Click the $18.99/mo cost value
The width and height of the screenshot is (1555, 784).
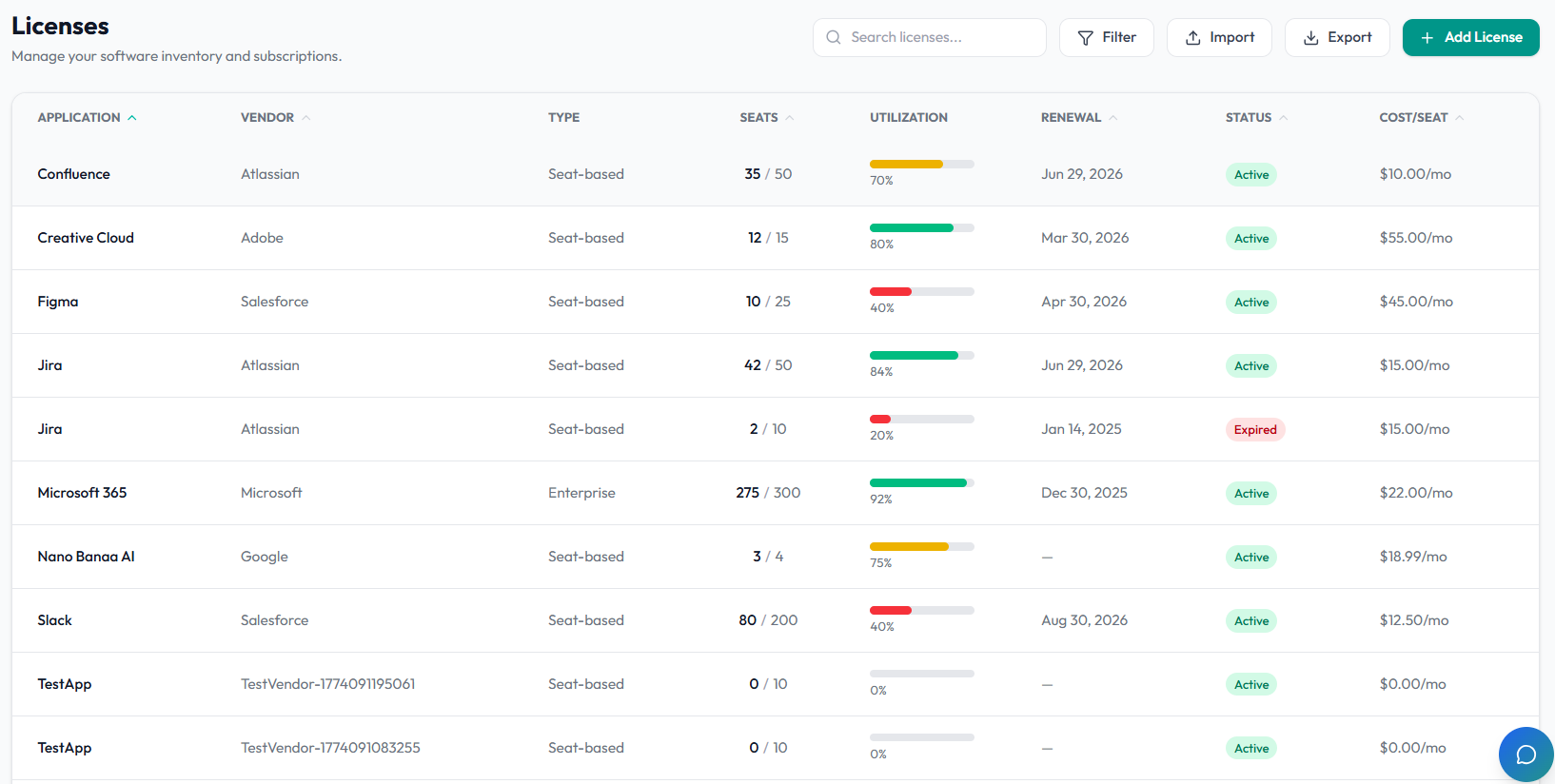click(1413, 557)
